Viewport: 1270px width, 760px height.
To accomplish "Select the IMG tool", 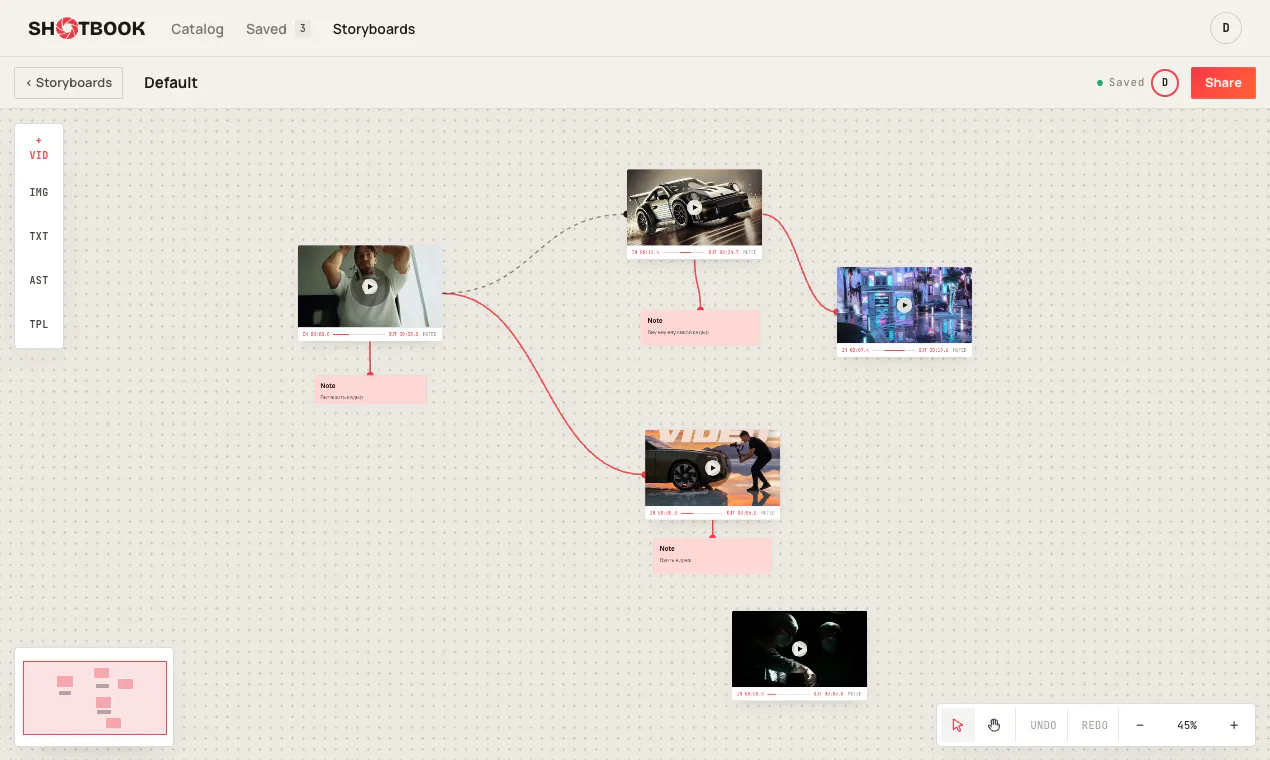I will [39, 192].
